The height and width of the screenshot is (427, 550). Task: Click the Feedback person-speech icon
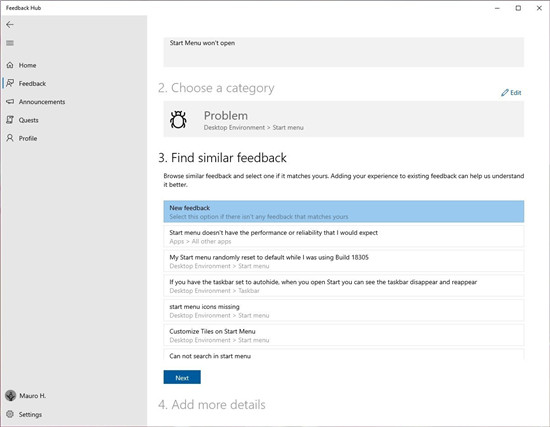(10, 83)
